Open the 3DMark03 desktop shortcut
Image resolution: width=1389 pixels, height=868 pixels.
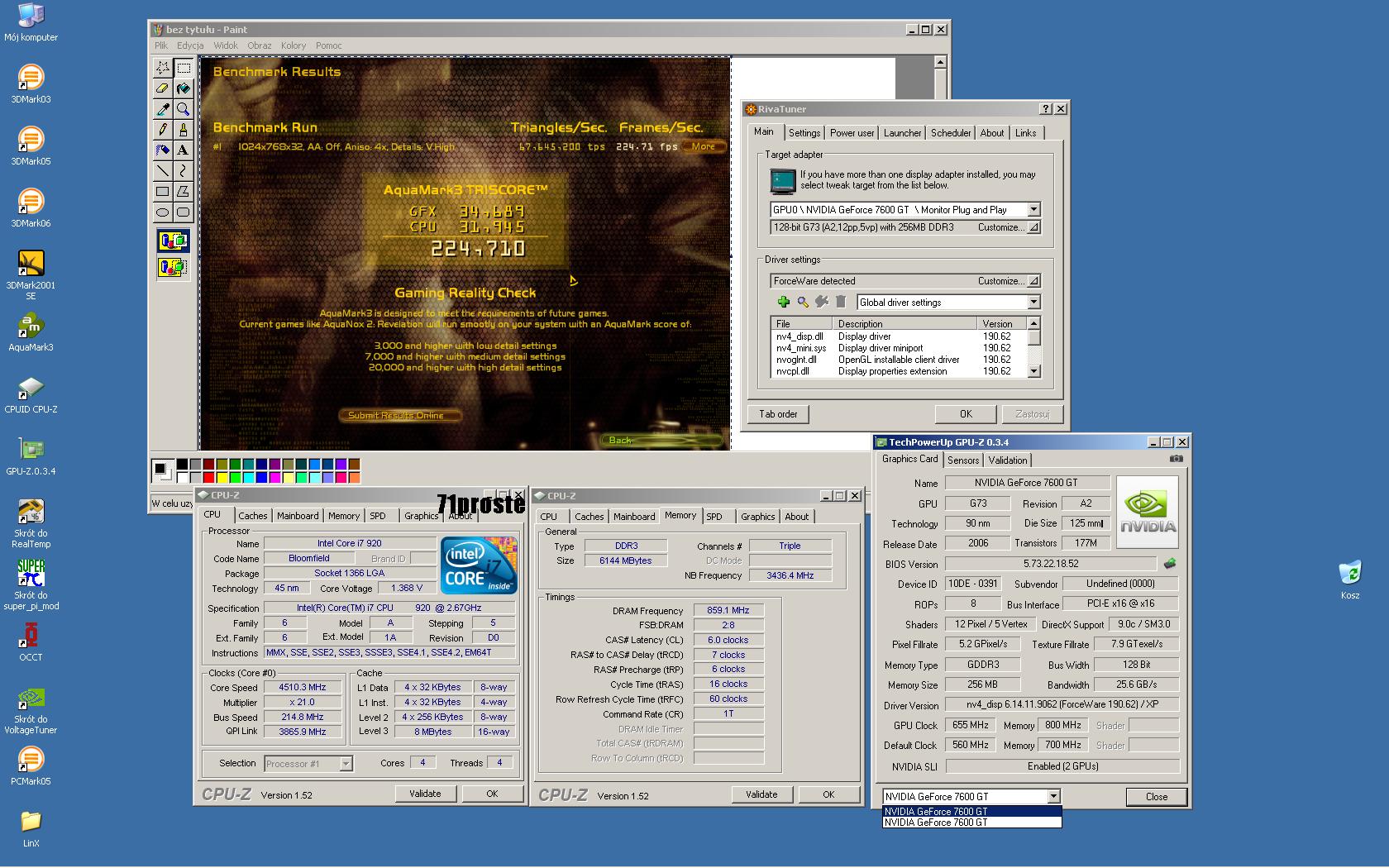click(x=31, y=84)
